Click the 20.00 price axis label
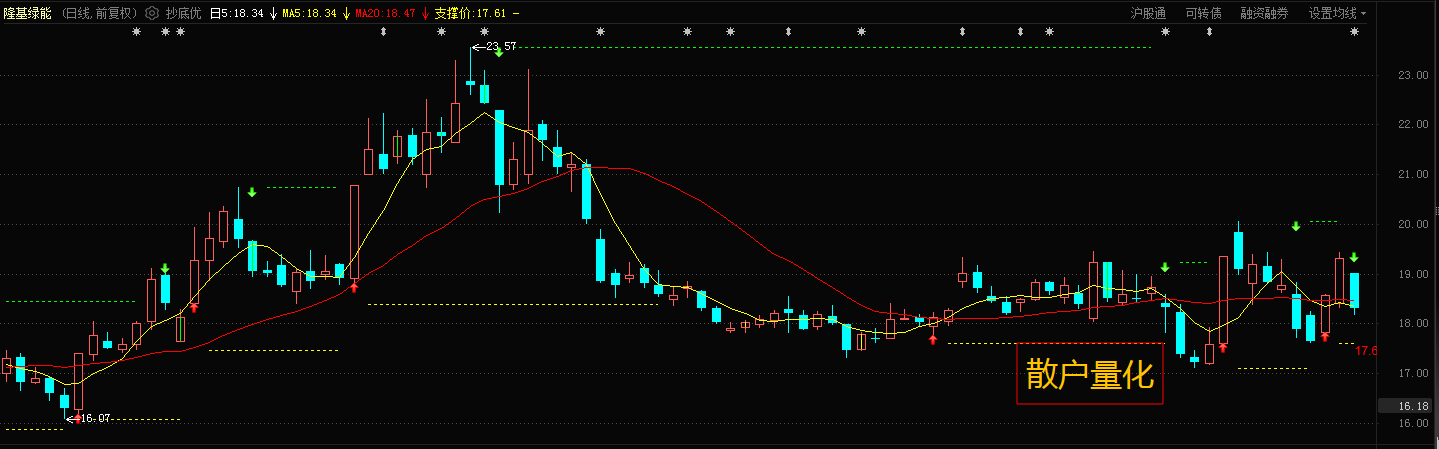The width and height of the screenshot is (1439, 449). coord(1413,225)
